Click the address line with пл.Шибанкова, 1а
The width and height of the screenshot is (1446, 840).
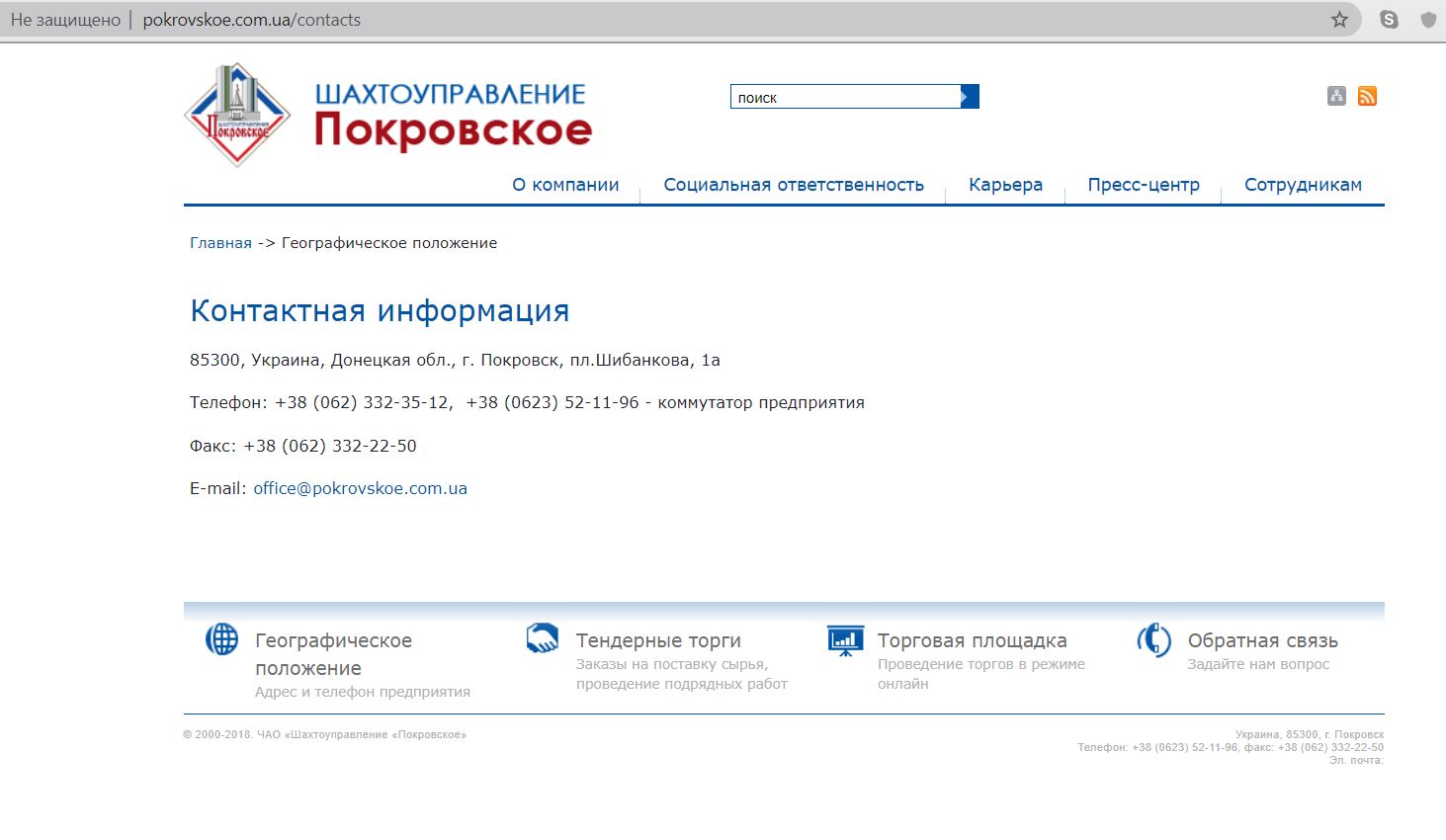[x=455, y=360]
